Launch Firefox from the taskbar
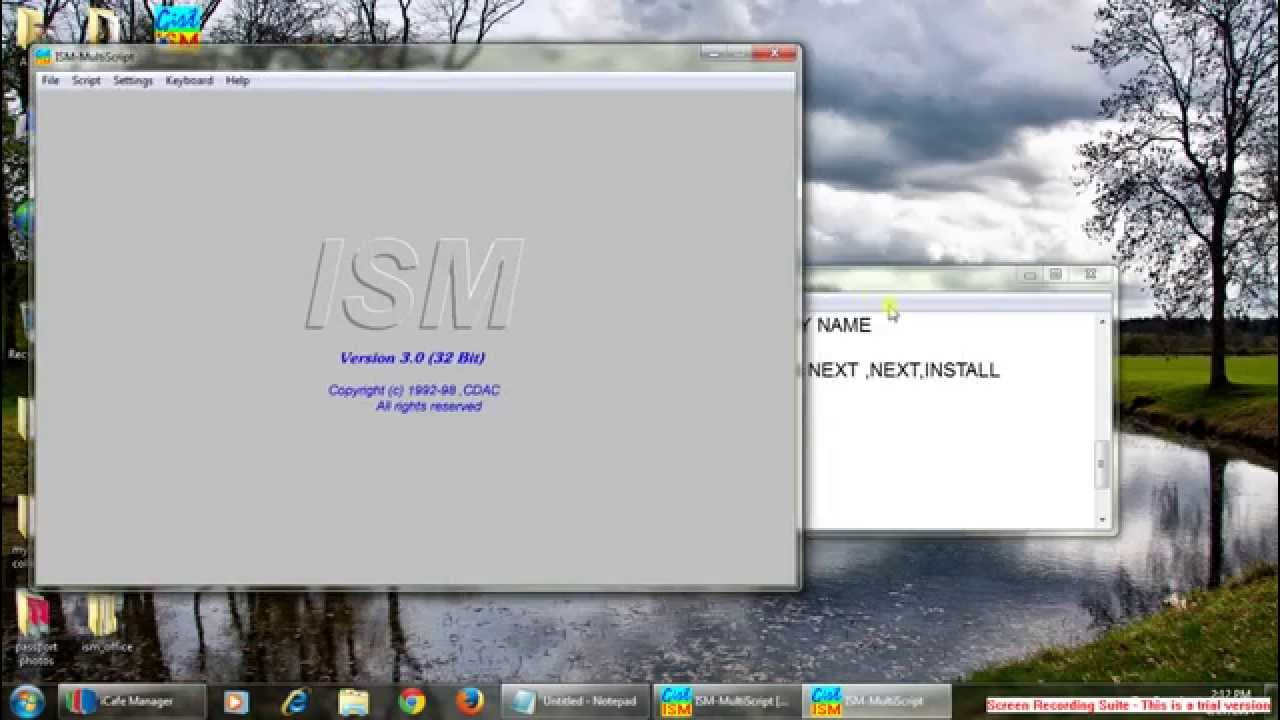The image size is (1280, 720). 470,701
